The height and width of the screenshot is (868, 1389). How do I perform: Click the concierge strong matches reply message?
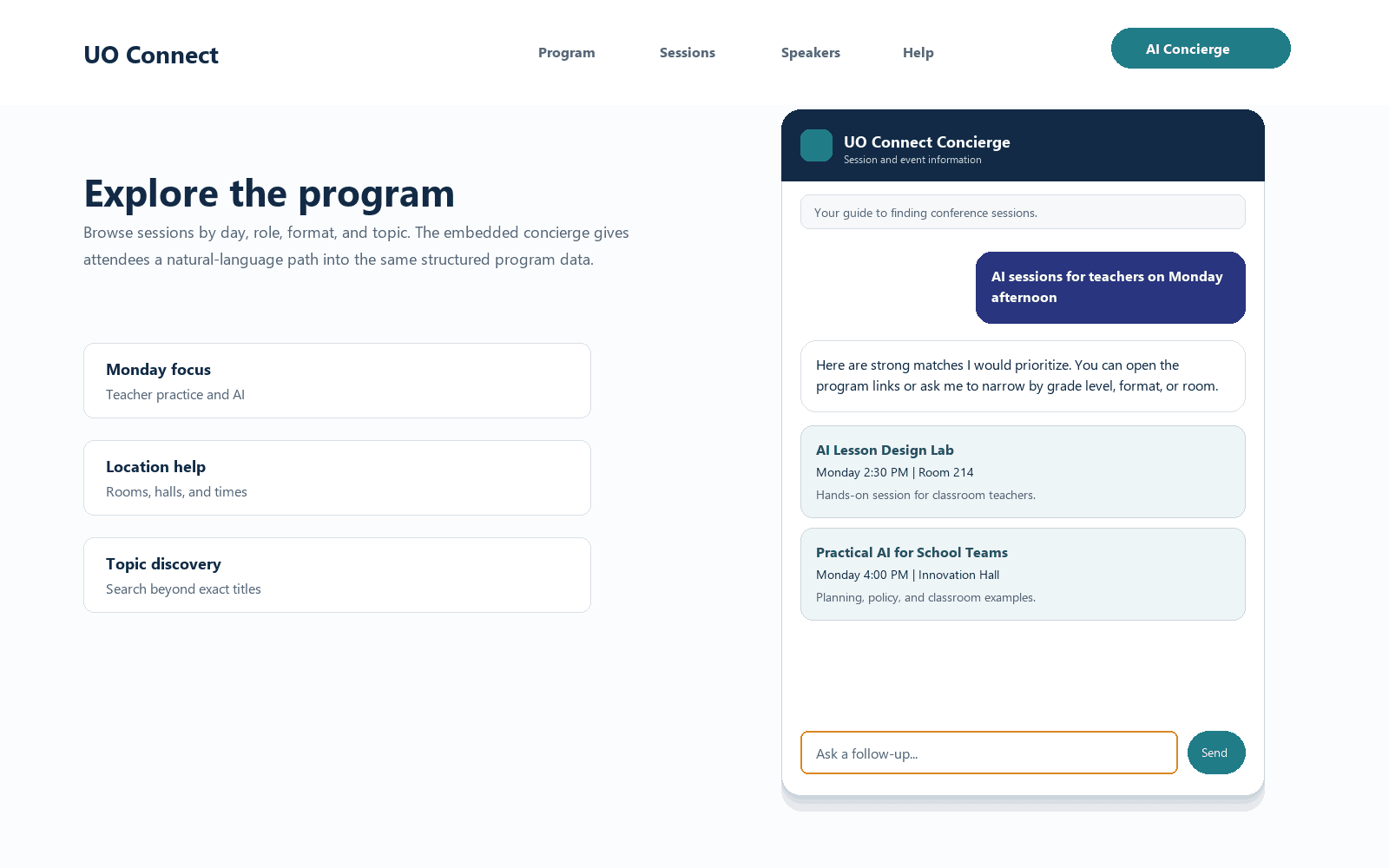point(1023,376)
